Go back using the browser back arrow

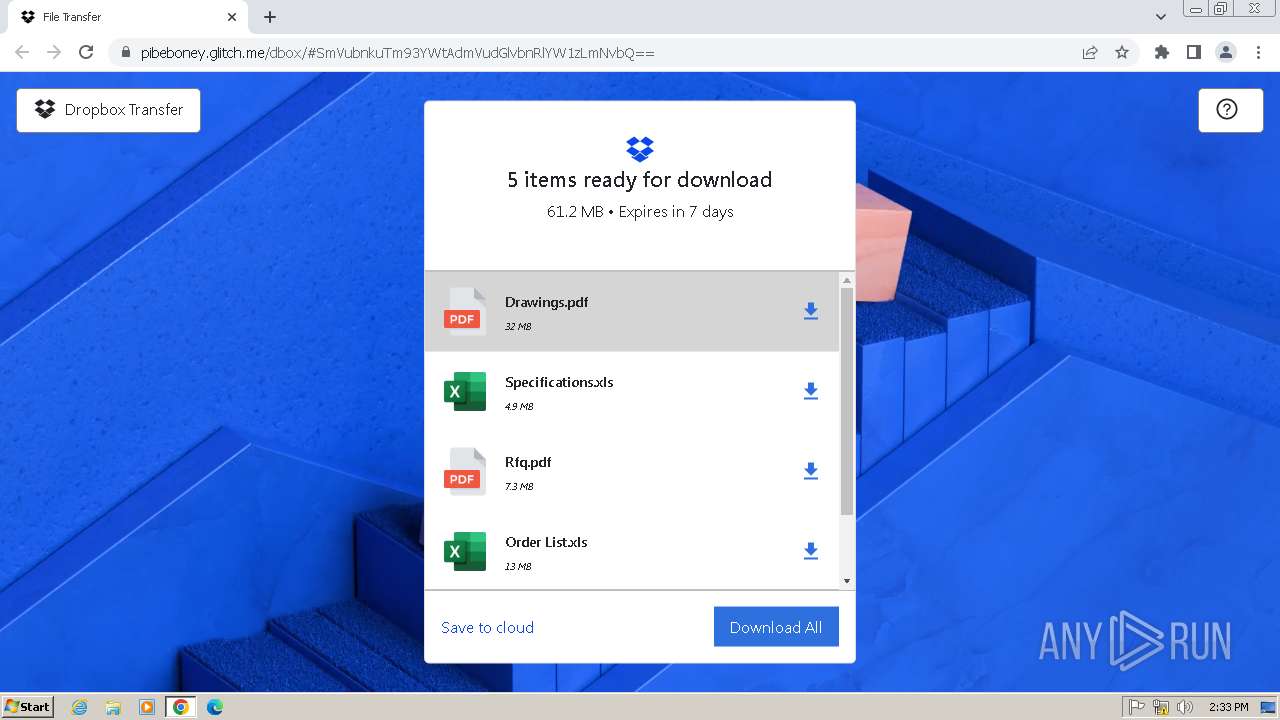click(22, 52)
